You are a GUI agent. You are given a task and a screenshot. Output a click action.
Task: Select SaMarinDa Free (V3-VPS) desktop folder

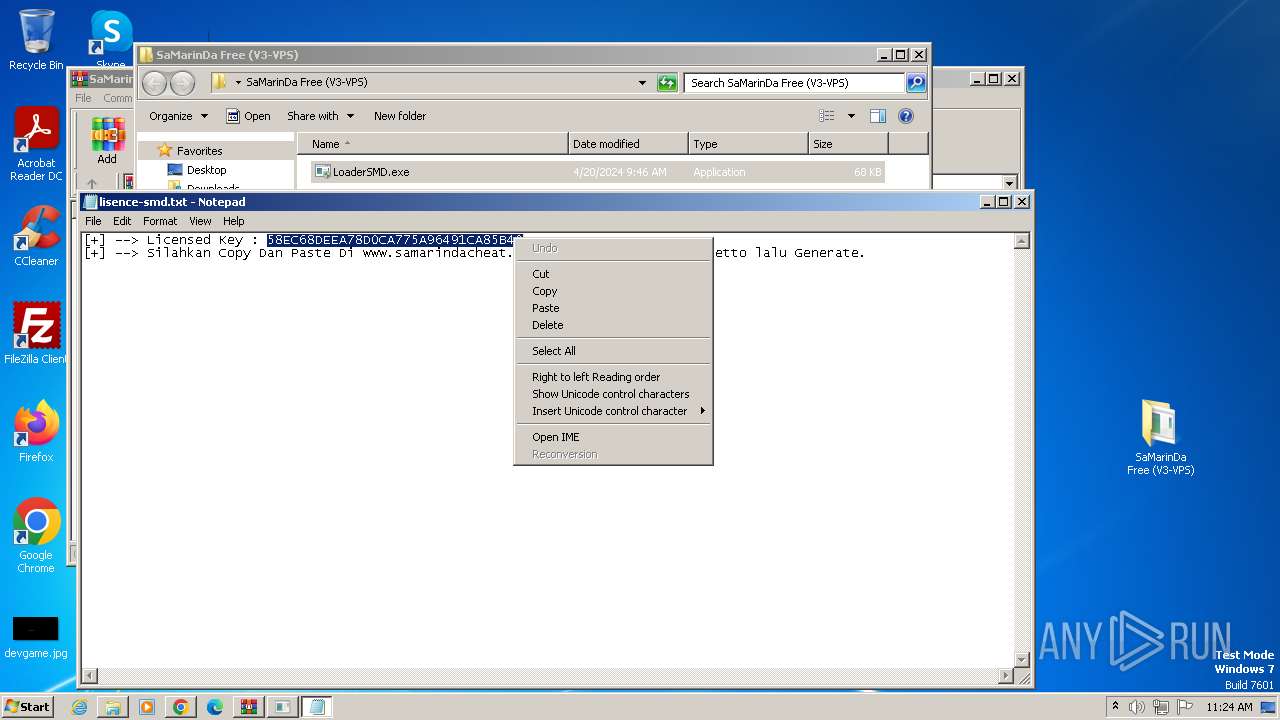[1160, 438]
